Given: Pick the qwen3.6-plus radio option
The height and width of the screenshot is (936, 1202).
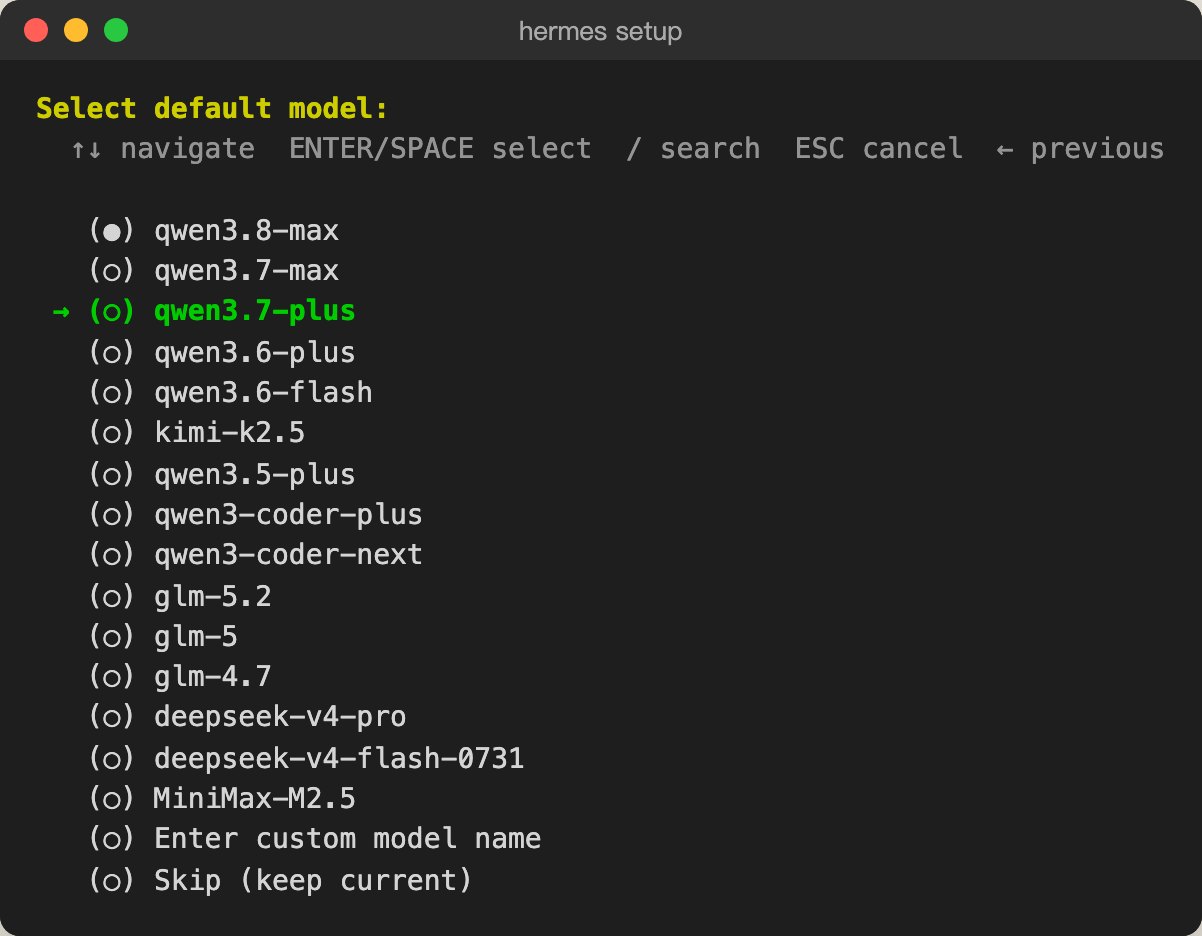Looking at the screenshot, I should [x=222, y=352].
